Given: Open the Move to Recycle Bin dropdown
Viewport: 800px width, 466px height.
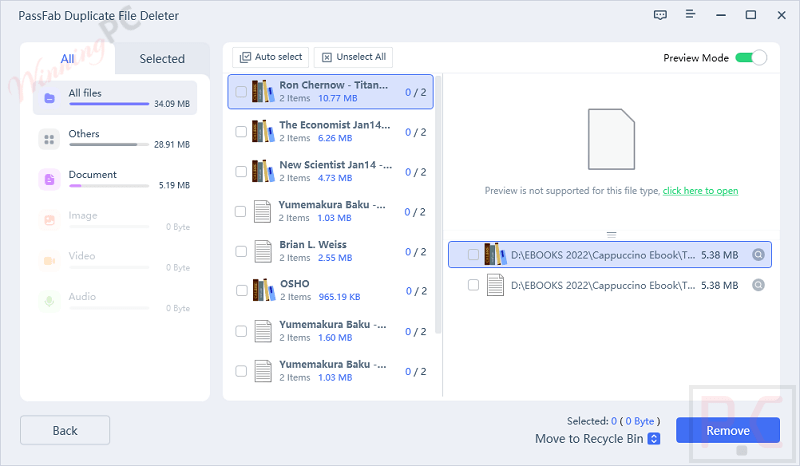Looking at the screenshot, I should click(654, 438).
